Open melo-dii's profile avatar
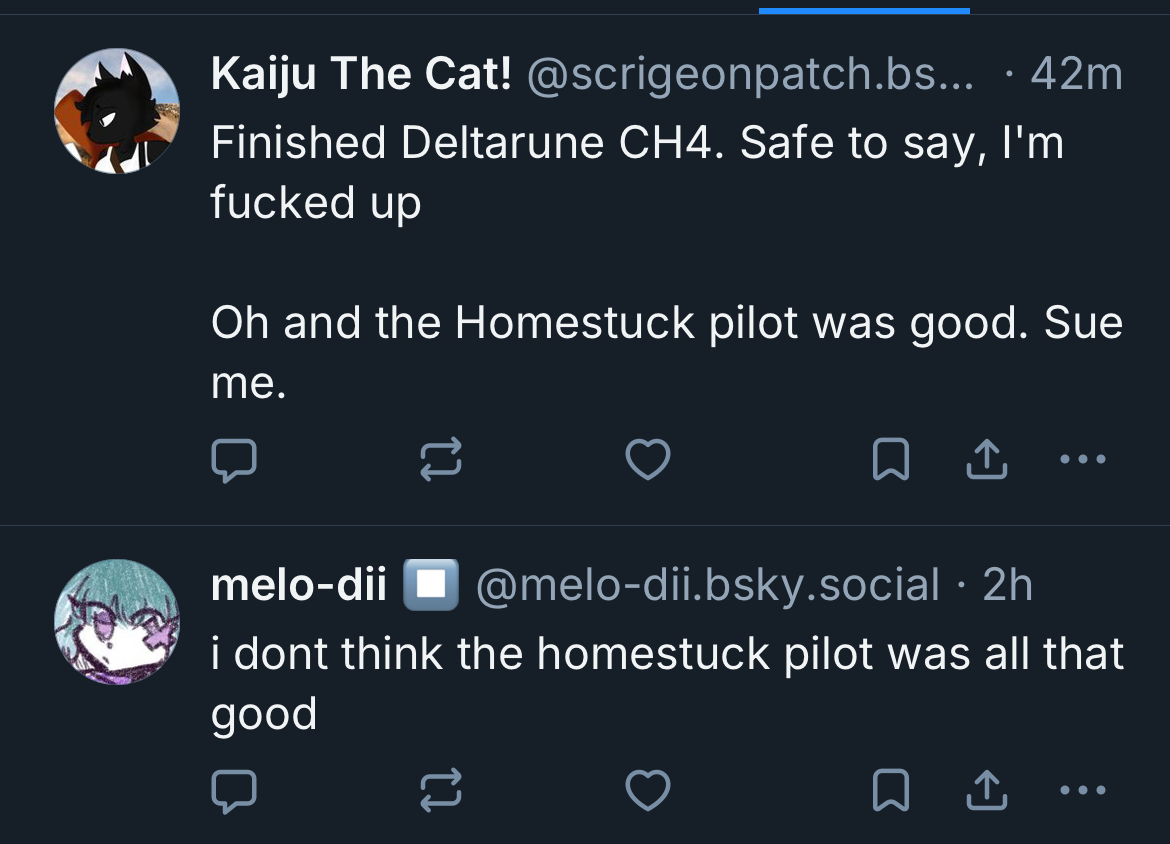The height and width of the screenshot is (844, 1170). (116, 622)
